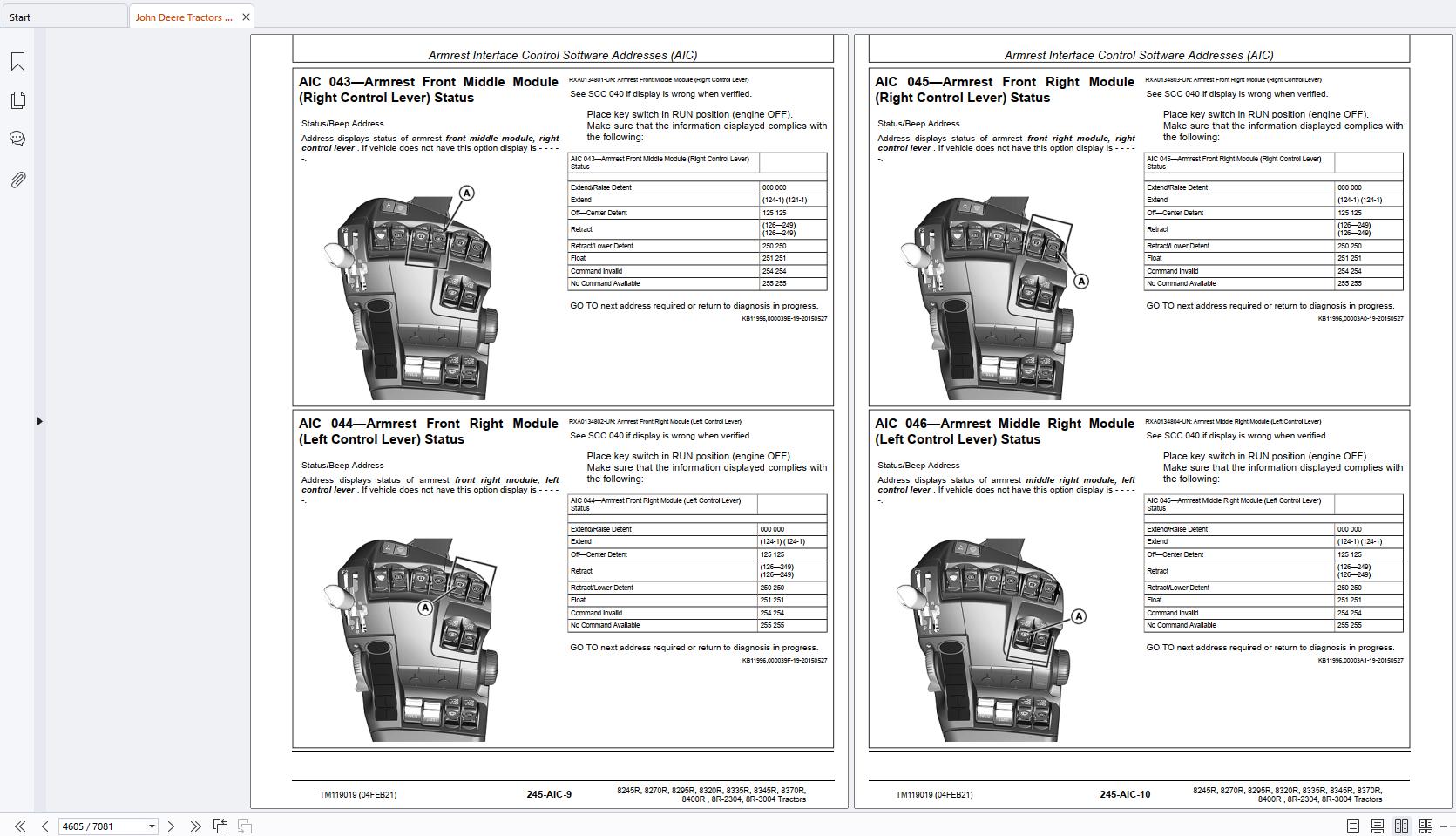Click 'Float' row in AIC 043 table

coord(697,258)
